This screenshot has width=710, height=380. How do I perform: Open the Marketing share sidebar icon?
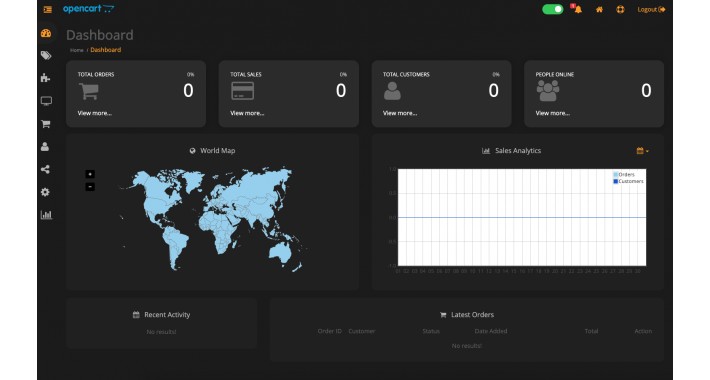[x=45, y=169]
